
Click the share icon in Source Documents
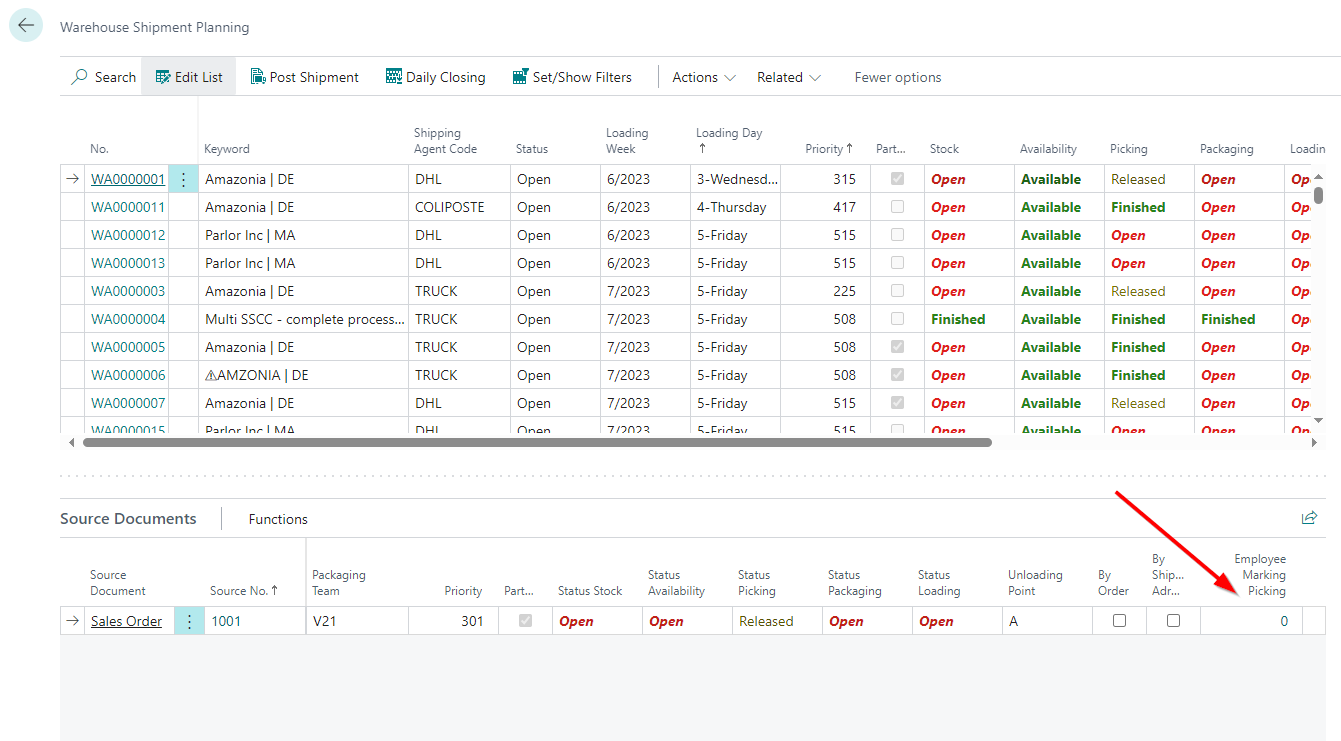pyautogui.click(x=1309, y=518)
